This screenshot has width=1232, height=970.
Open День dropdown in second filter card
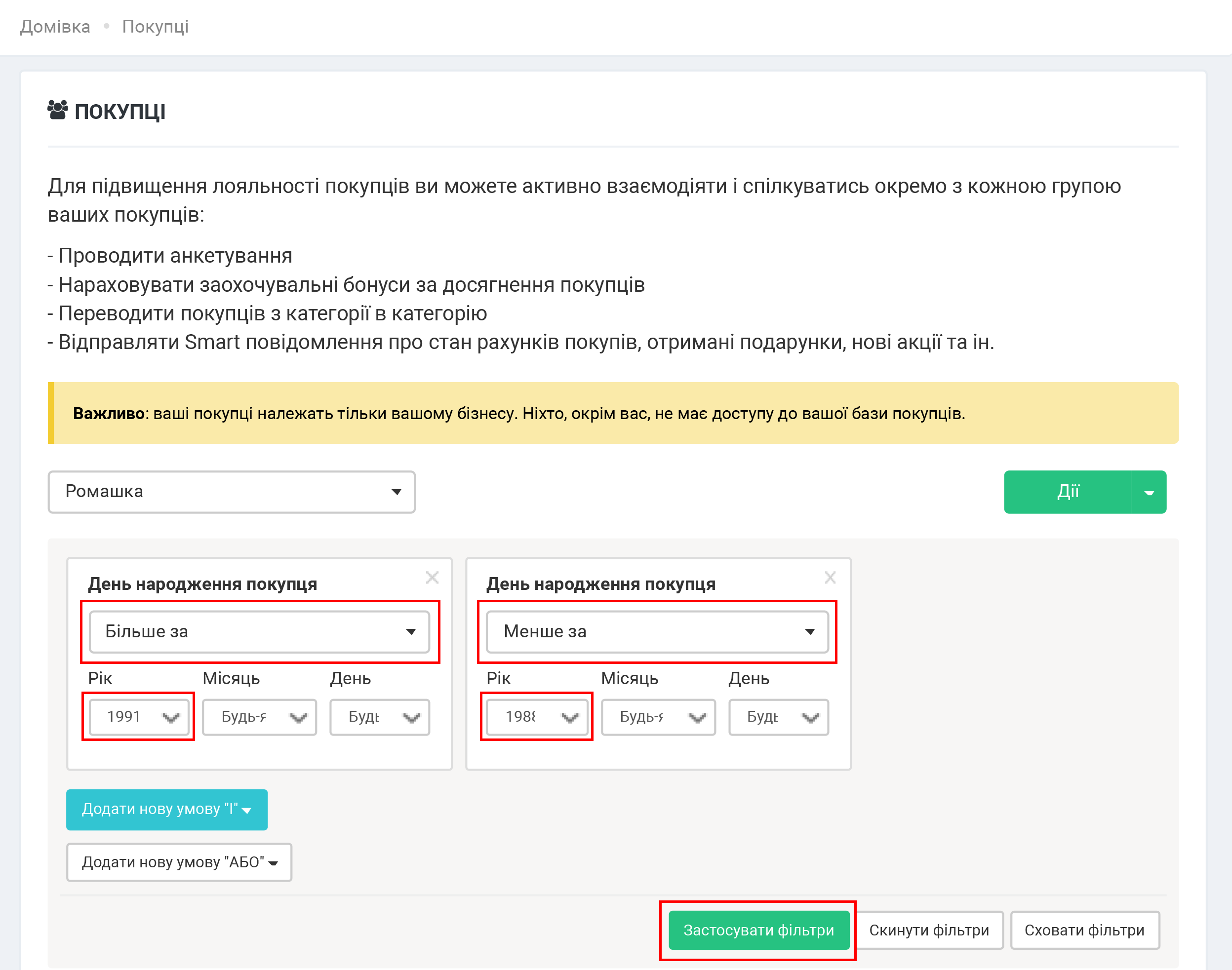point(778,717)
